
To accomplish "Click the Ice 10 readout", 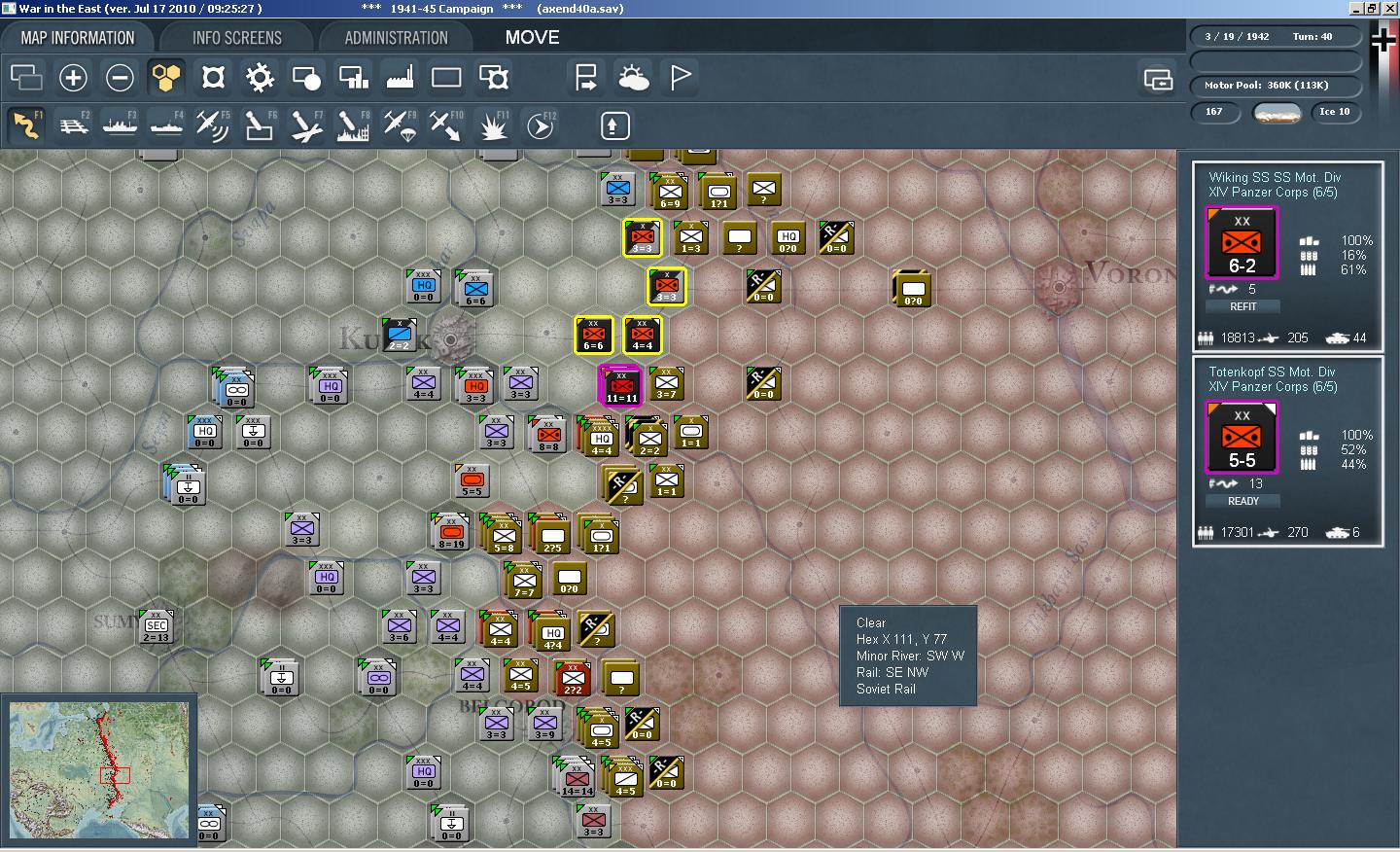I will click(x=1335, y=112).
